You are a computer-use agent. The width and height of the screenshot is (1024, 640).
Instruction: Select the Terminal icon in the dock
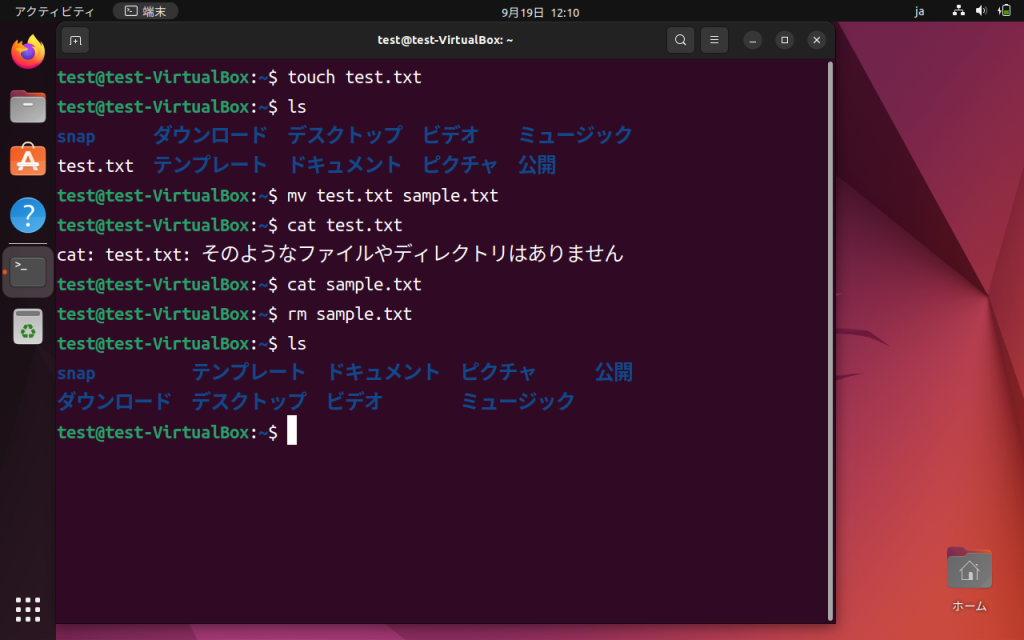pyautogui.click(x=28, y=272)
